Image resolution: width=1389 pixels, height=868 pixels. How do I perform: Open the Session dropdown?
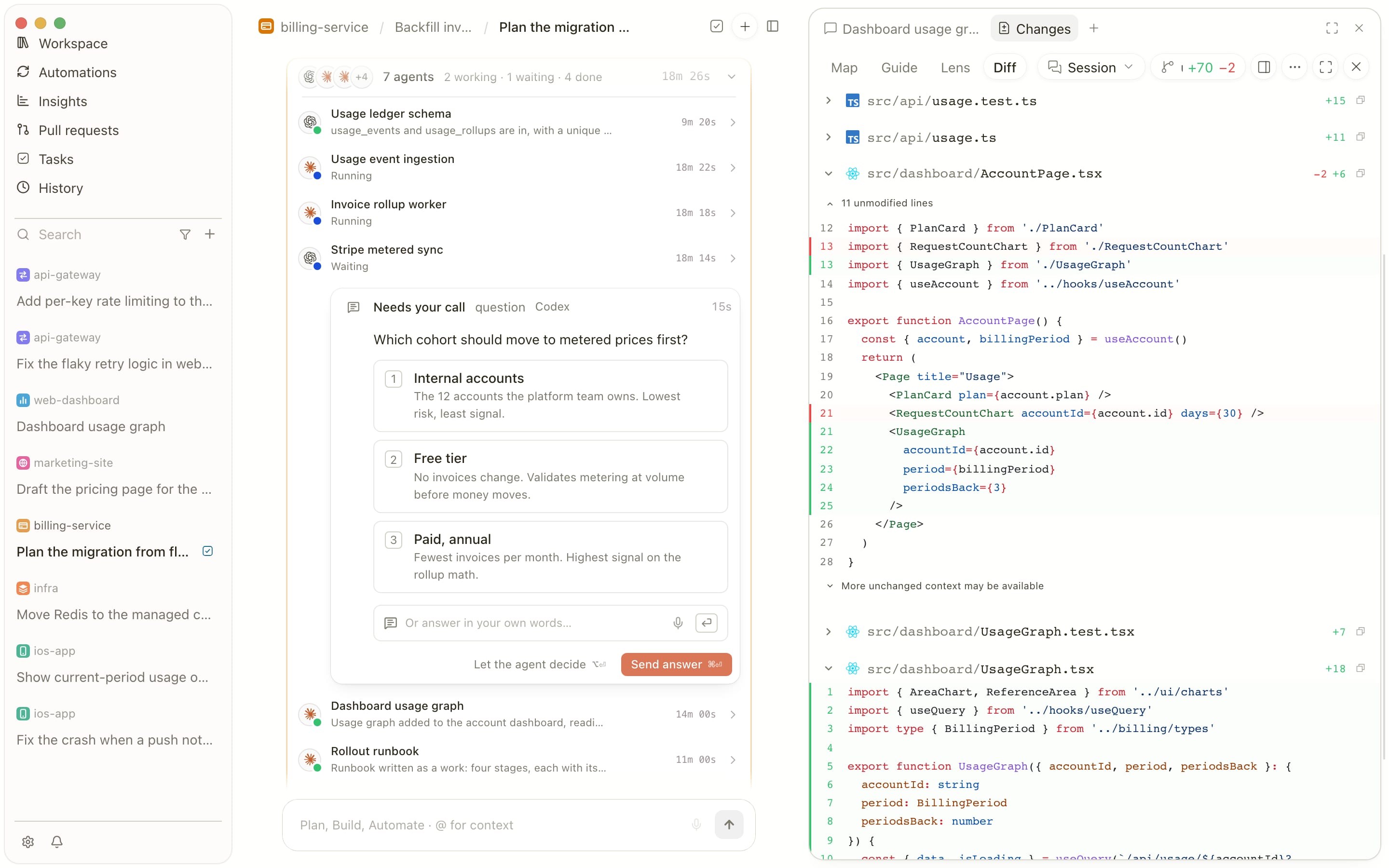pos(1090,67)
